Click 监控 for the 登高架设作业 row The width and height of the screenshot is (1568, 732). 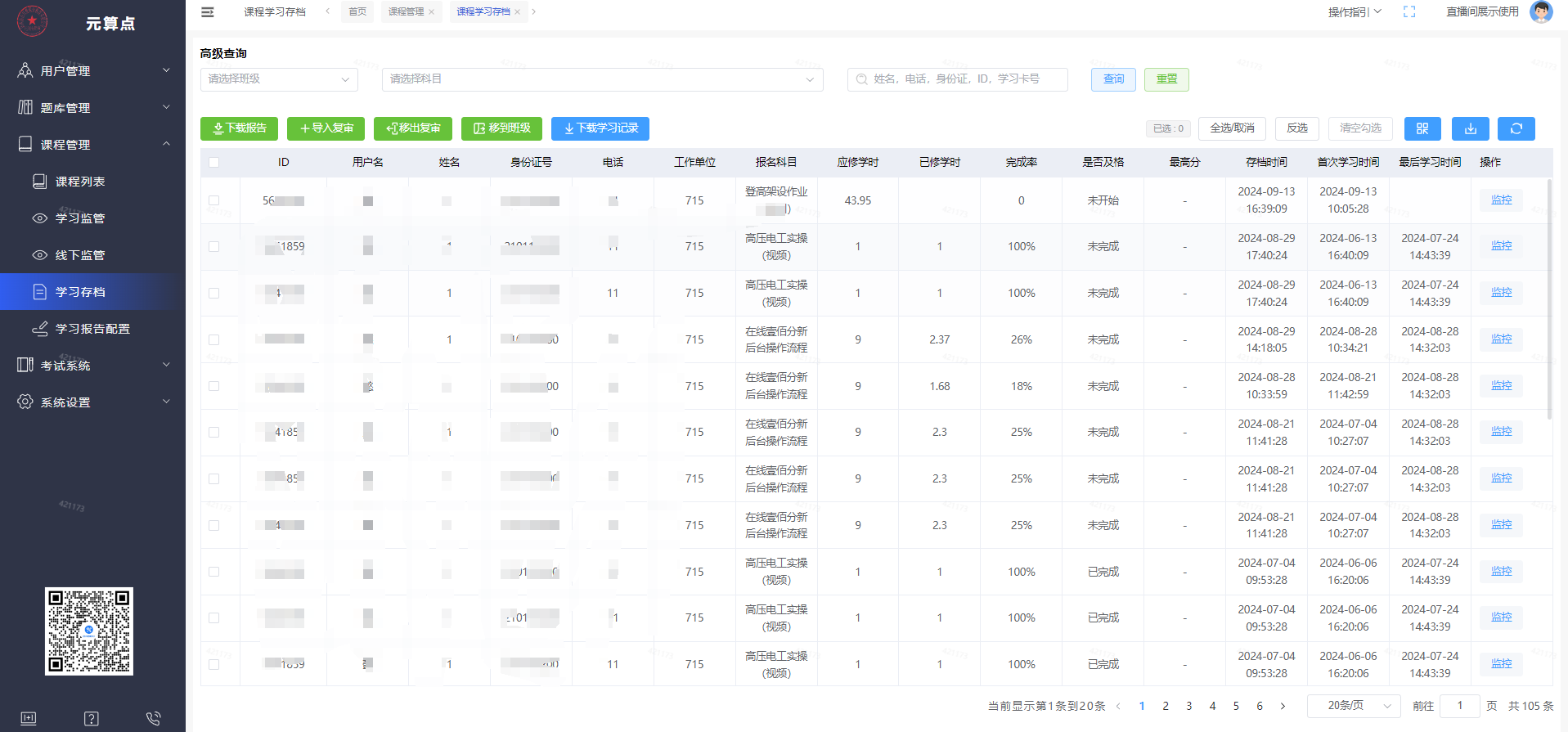pyautogui.click(x=1501, y=200)
